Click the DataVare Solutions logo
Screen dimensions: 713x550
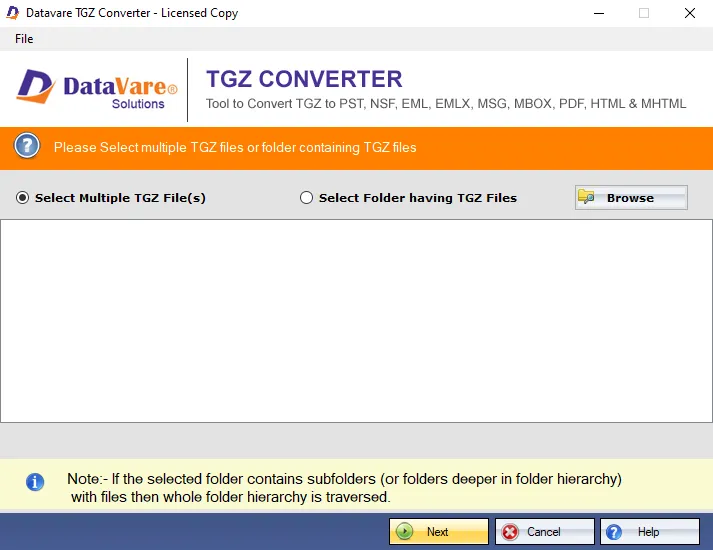click(97, 89)
